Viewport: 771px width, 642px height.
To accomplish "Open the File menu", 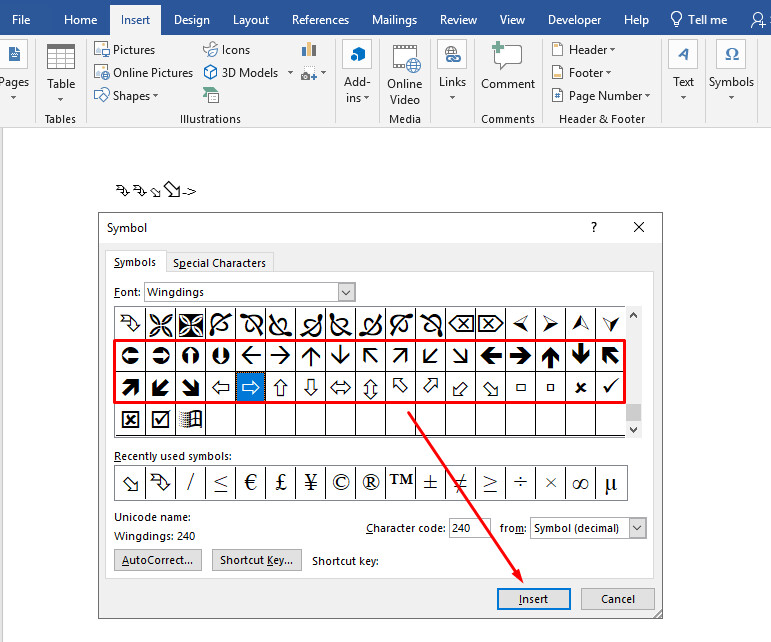I will (21, 20).
